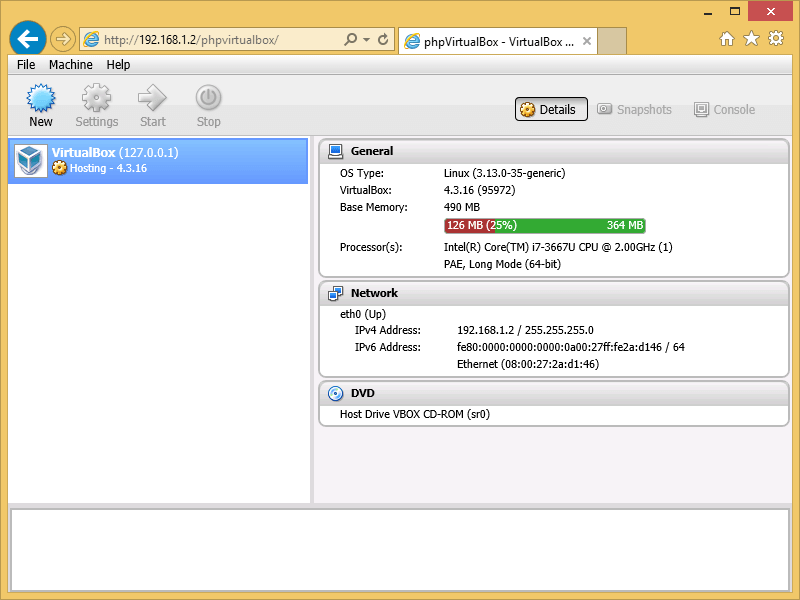Image resolution: width=800 pixels, height=600 pixels.
Task: Open the File menu
Action: [x=26, y=65]
